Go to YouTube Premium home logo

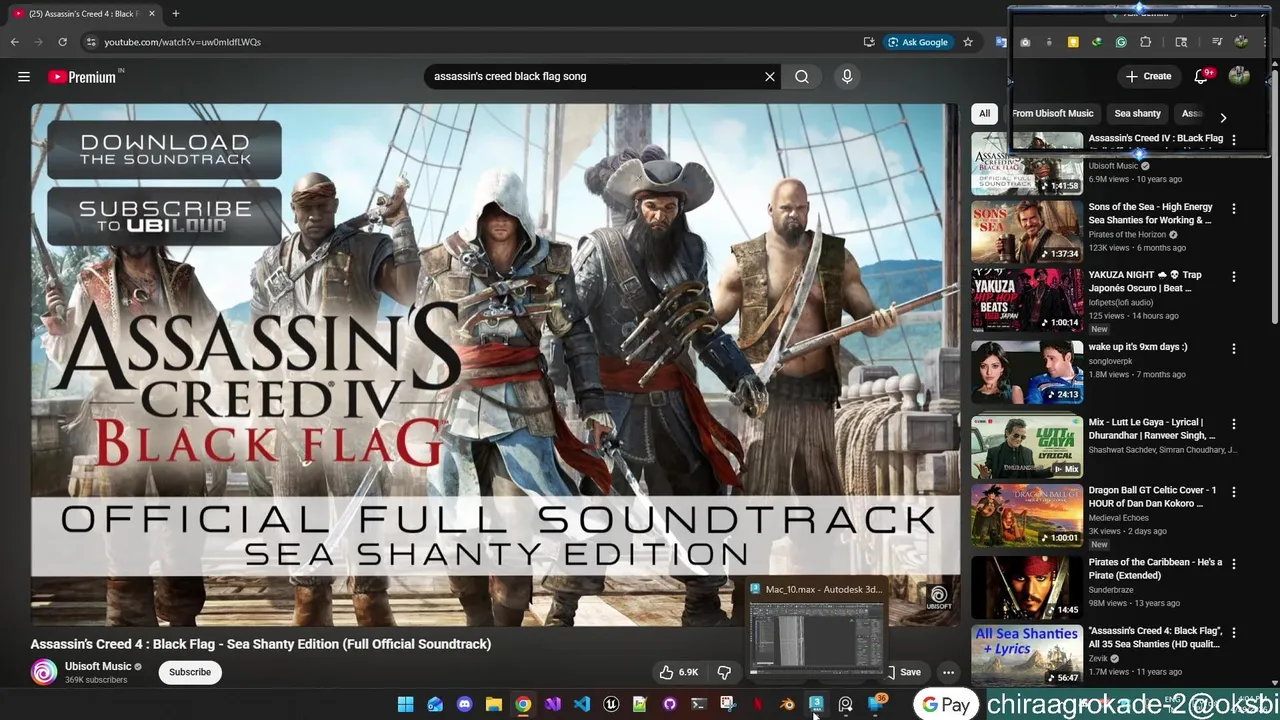(x=82, y=76)
